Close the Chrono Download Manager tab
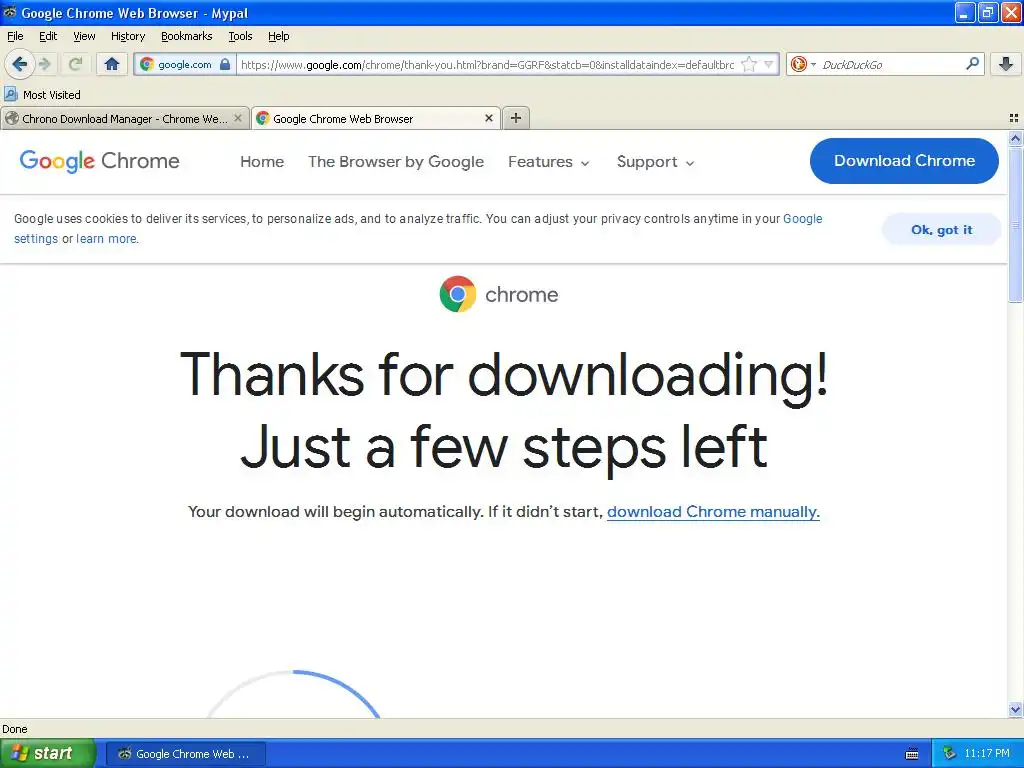The image size is (1024, 768). (x=238, y=118)
